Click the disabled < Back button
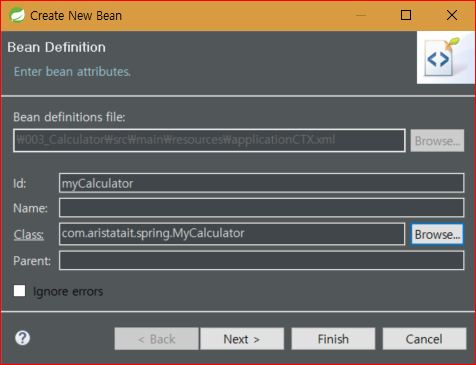The width and height of the screenshot is (476, 365). (156, 339)
